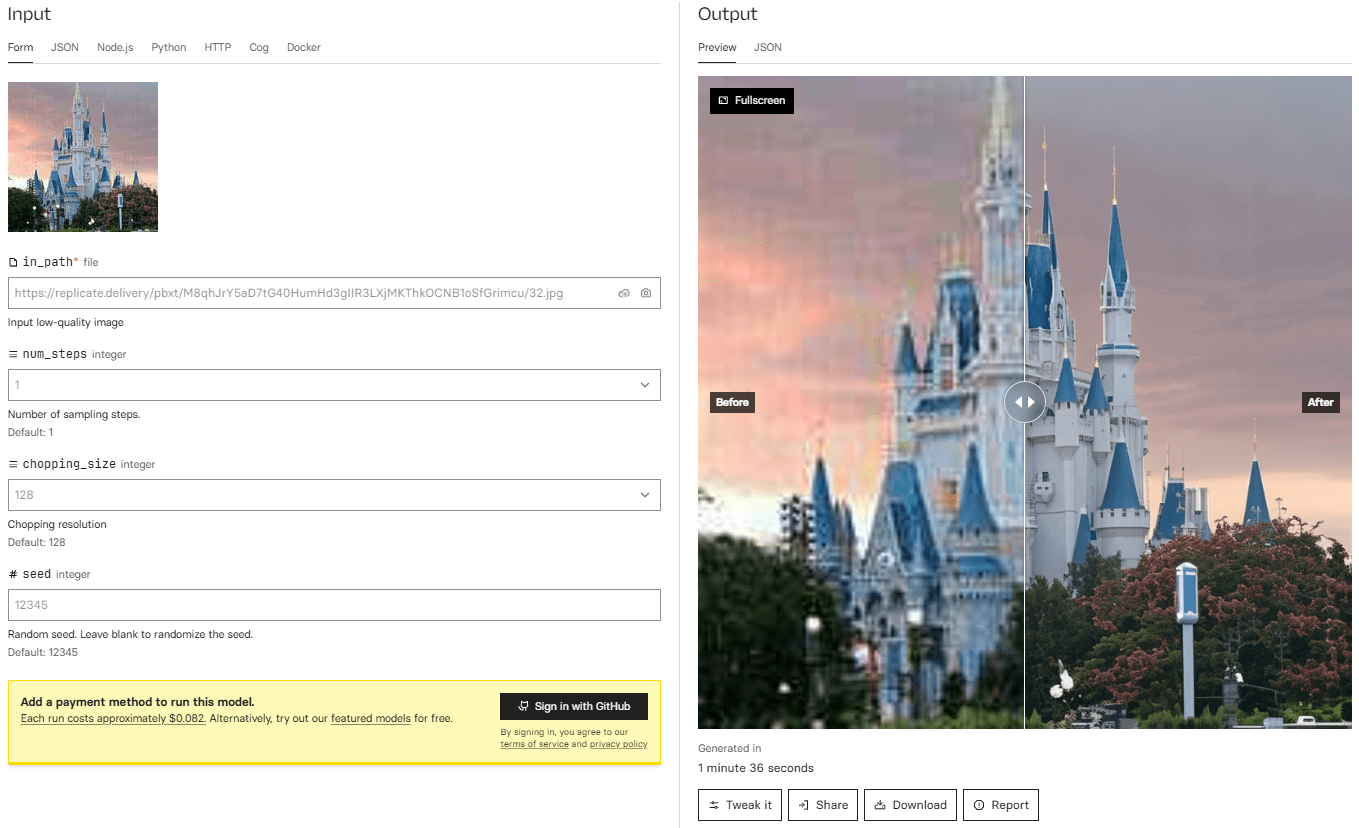
Task: Click the Input heading
Action: tap(29, 14)
